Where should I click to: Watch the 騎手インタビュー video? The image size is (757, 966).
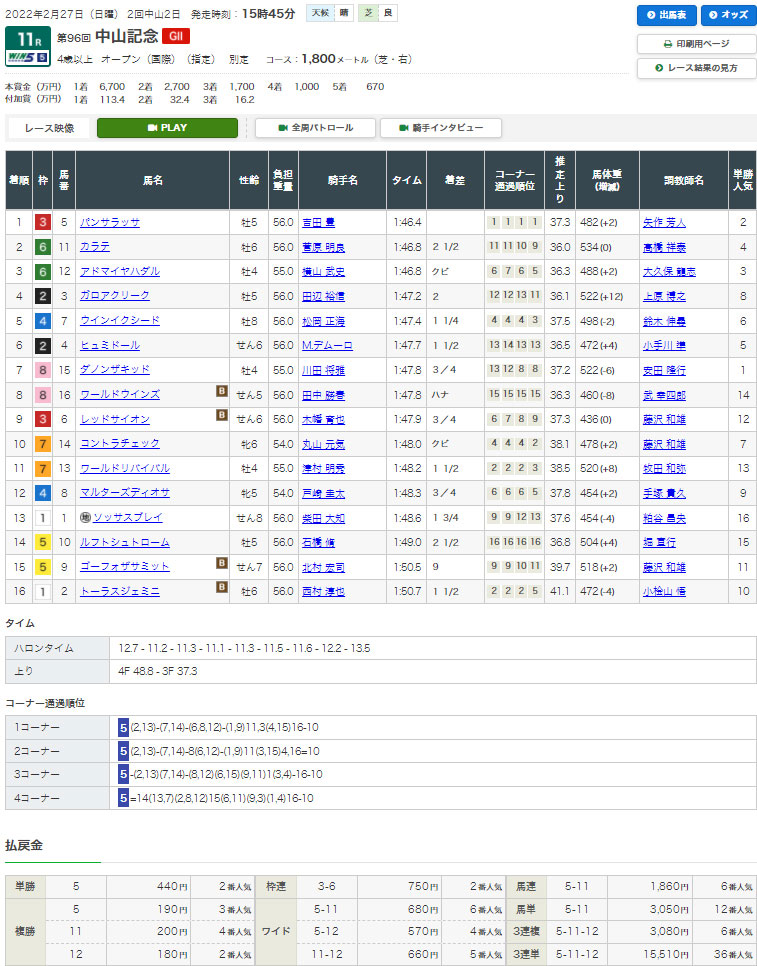click(440, 128)
